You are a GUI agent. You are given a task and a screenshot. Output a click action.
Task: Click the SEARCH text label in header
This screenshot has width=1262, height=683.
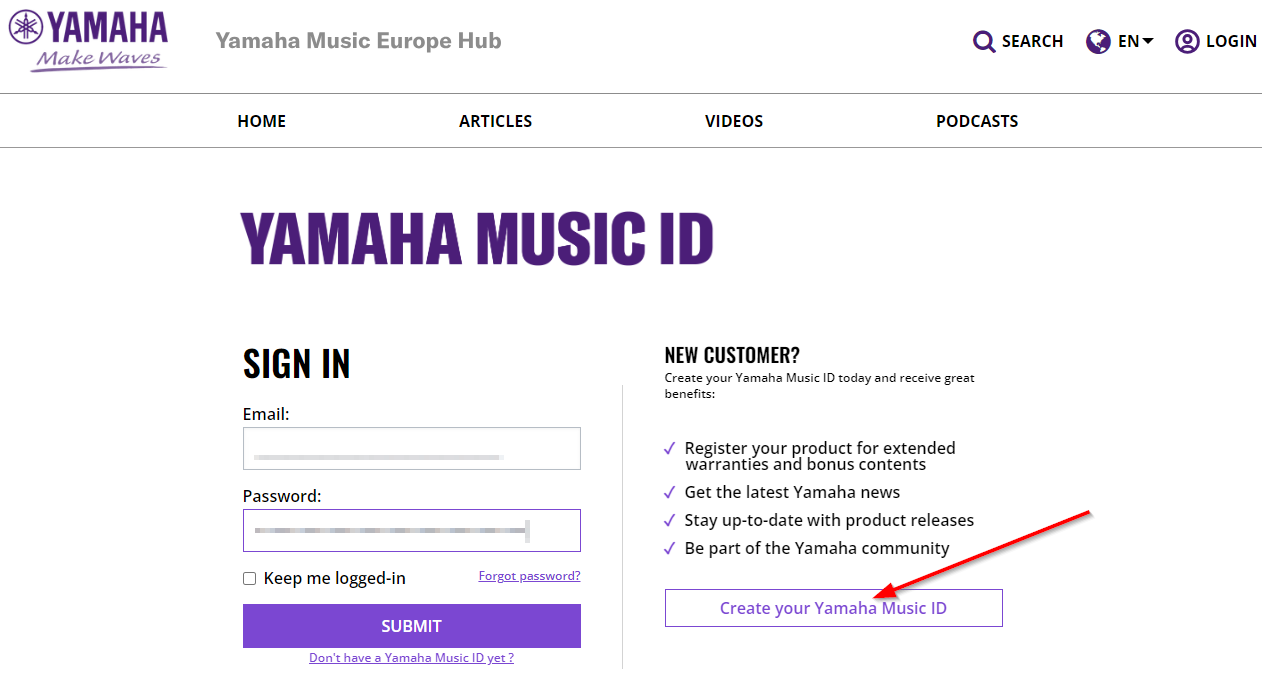(1032, 41)
